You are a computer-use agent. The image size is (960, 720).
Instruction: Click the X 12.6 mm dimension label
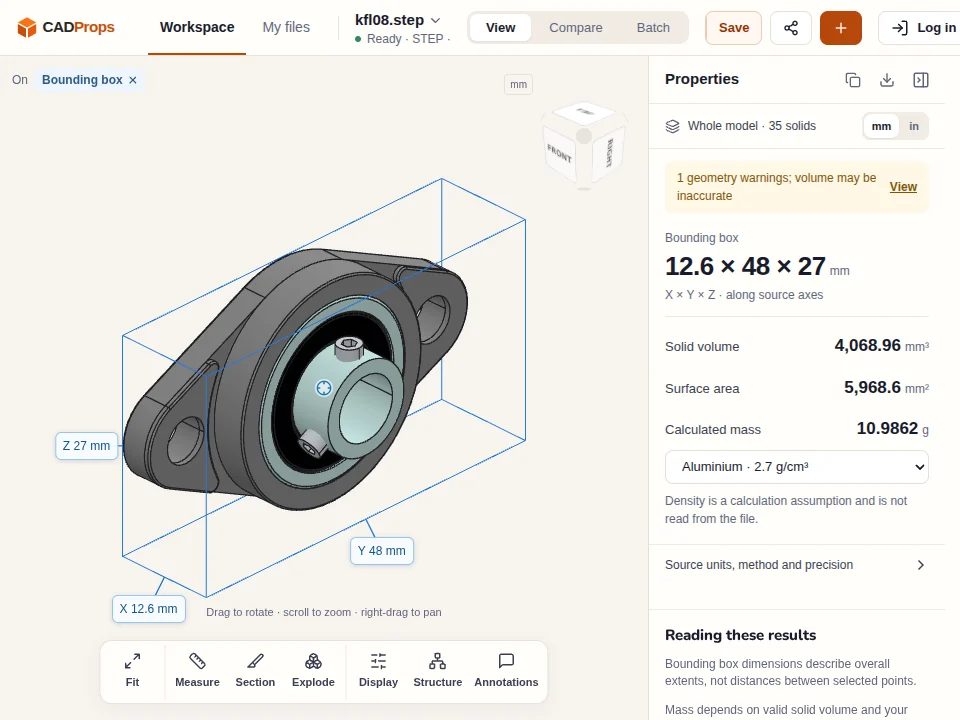[148, 609]
